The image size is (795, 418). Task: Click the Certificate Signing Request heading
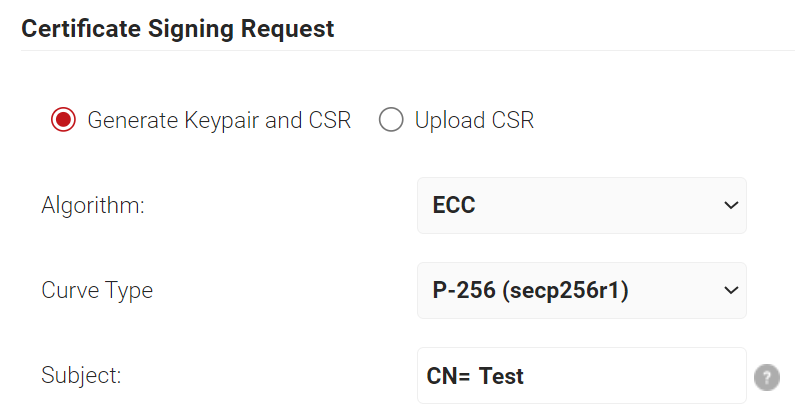tap(177, 29)
